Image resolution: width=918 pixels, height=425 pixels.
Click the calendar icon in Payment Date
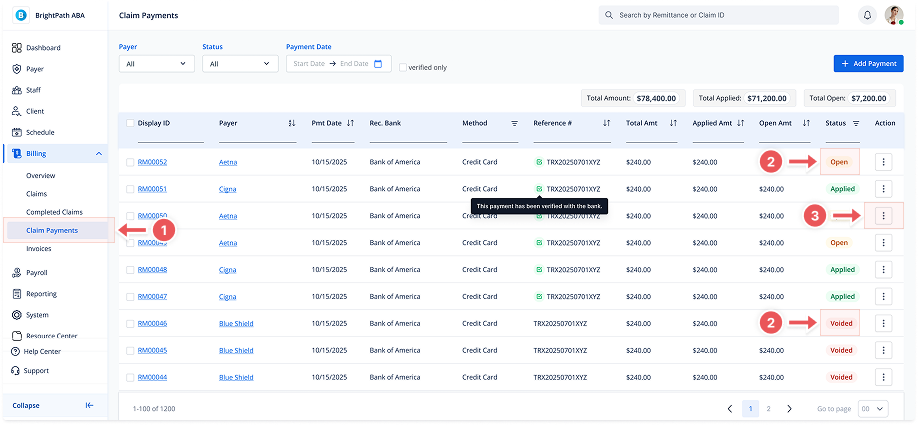378,64
